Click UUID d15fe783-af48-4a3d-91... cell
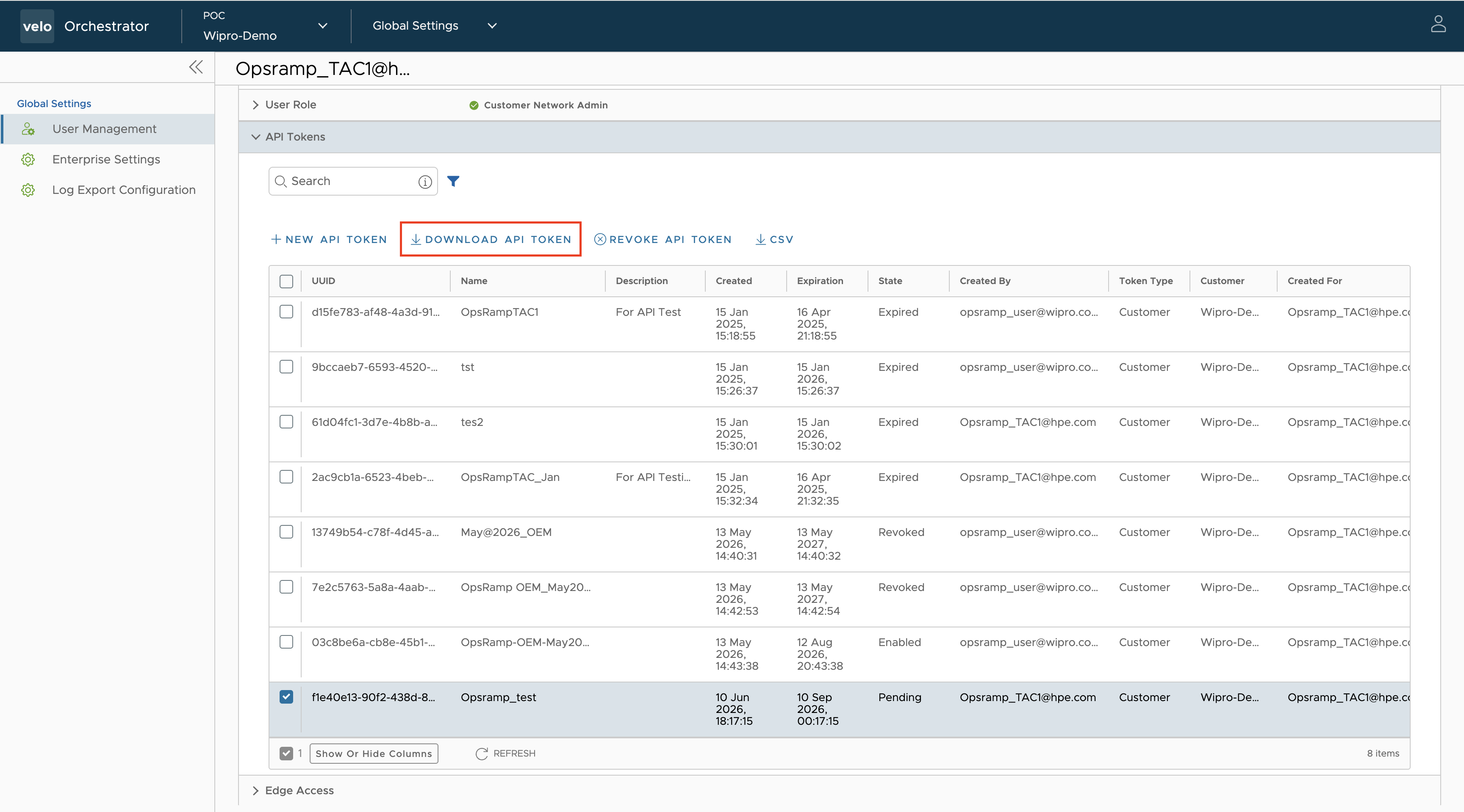1464x812 pixels. coord(376,312)
